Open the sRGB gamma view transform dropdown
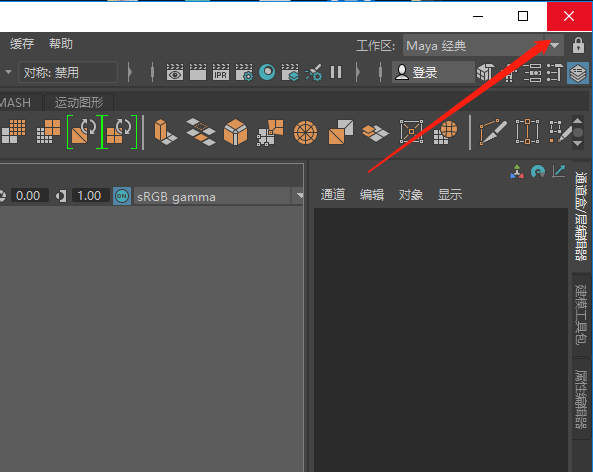Viewport: 593px width, 472px height. pos(219,196)
